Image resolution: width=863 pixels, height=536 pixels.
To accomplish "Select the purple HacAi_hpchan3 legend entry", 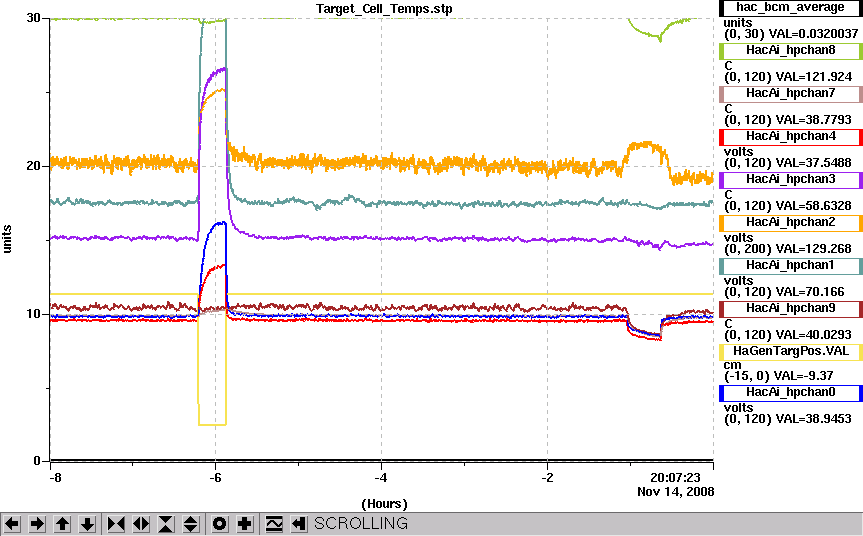I will [790, 180].
